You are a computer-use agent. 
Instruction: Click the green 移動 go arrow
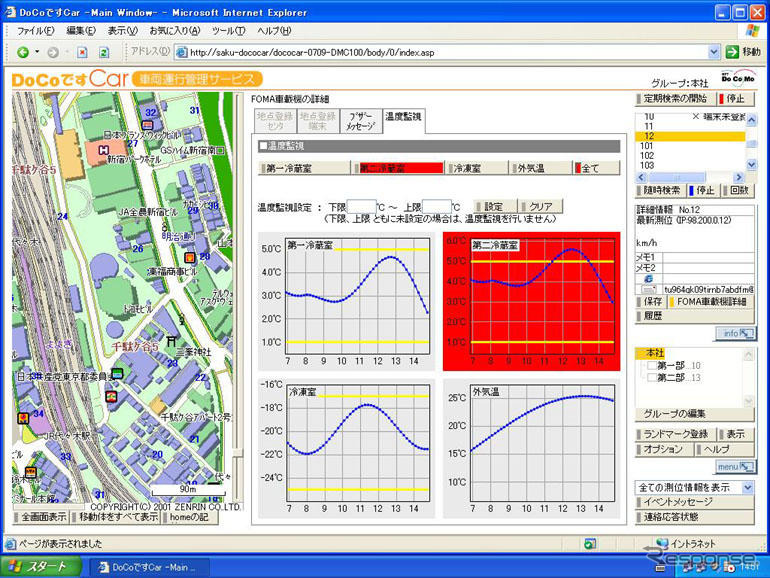click(732, 52)
